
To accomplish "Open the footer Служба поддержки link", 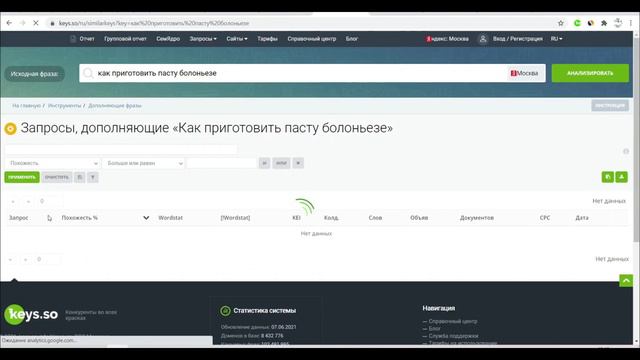I will [453, 336].
